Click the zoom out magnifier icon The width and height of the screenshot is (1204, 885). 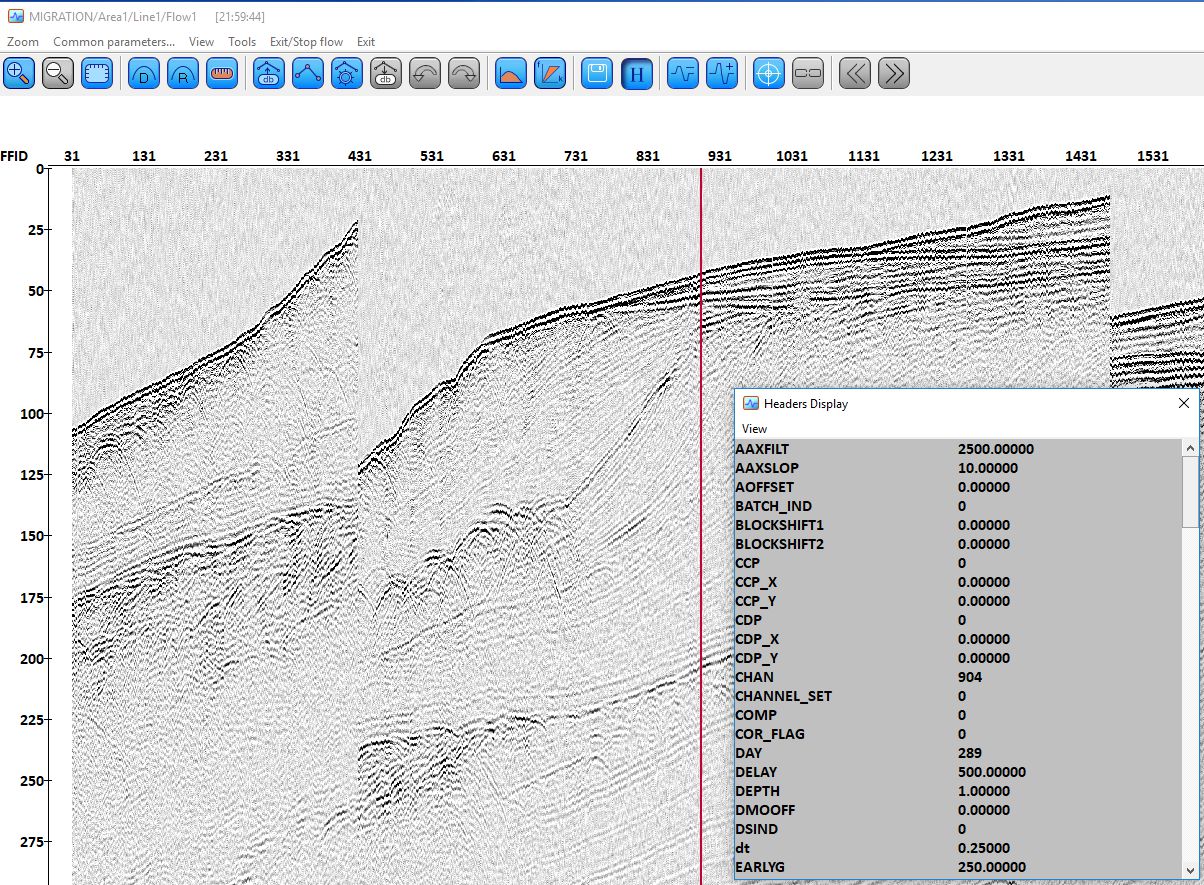58,74
